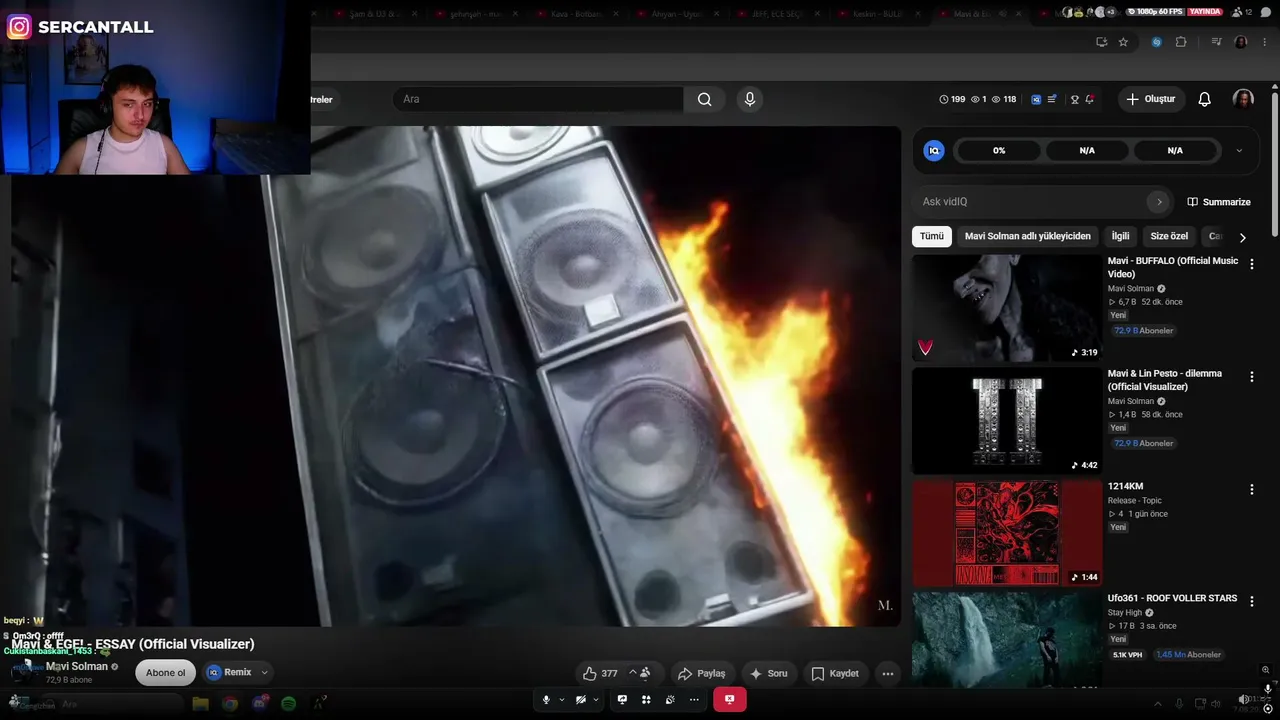Click the Paylaş share button
The width and height of the screenshot is (1280, 720).
[x=701, y=673]
